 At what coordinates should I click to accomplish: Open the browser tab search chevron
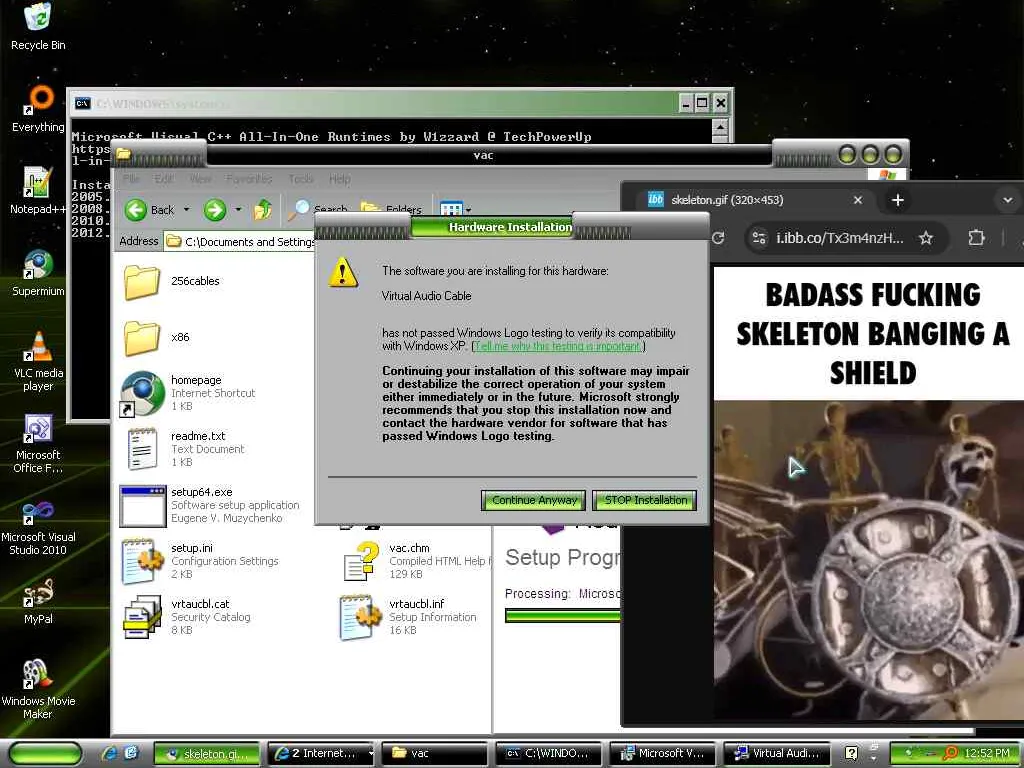click(x=1007, y=200)
